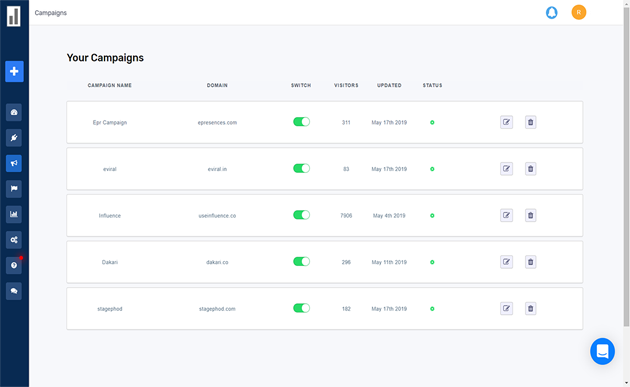Viewport: 630px width, 387px height.
Task: Open the notifications bell
Action: (552, 12)
